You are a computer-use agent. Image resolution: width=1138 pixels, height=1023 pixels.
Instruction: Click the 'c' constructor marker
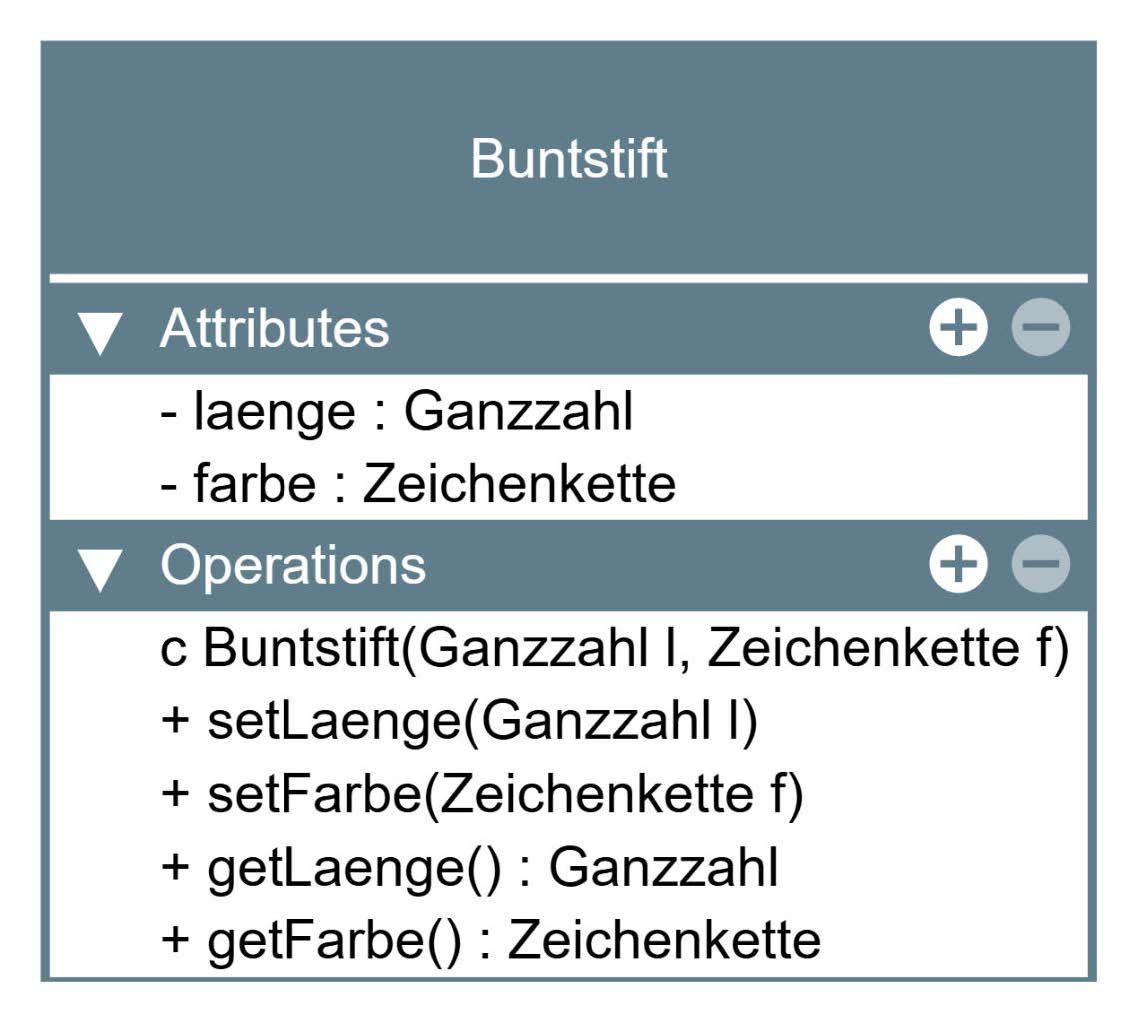(172, 650)
